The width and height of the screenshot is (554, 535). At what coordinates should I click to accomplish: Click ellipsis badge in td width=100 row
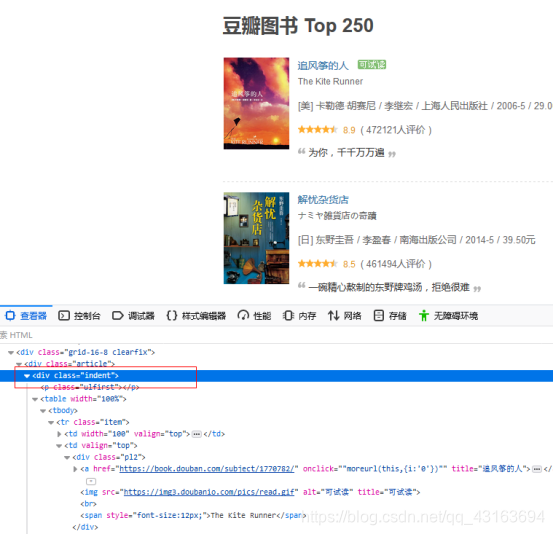point(197,434)
